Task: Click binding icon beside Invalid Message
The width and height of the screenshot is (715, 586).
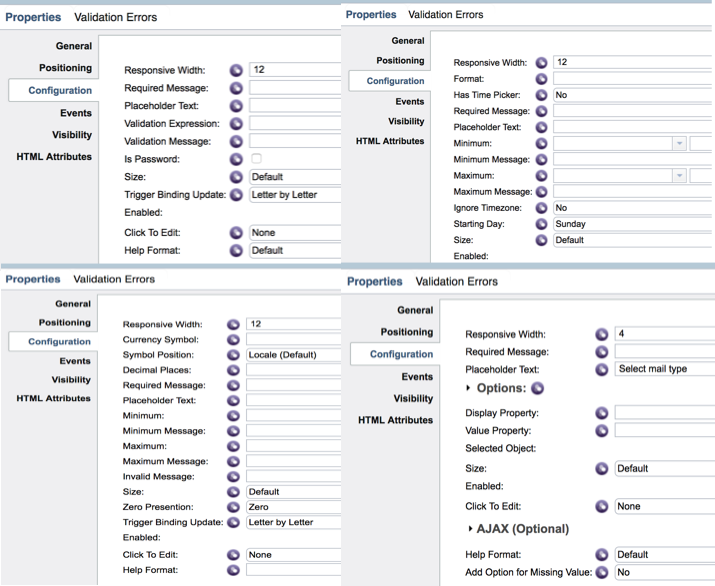Action: (233, 477)
